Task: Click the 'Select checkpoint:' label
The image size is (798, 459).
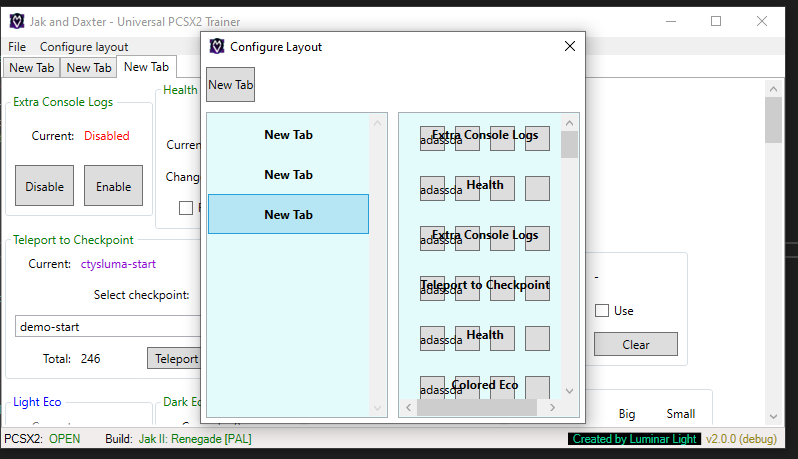Action: 141,295
